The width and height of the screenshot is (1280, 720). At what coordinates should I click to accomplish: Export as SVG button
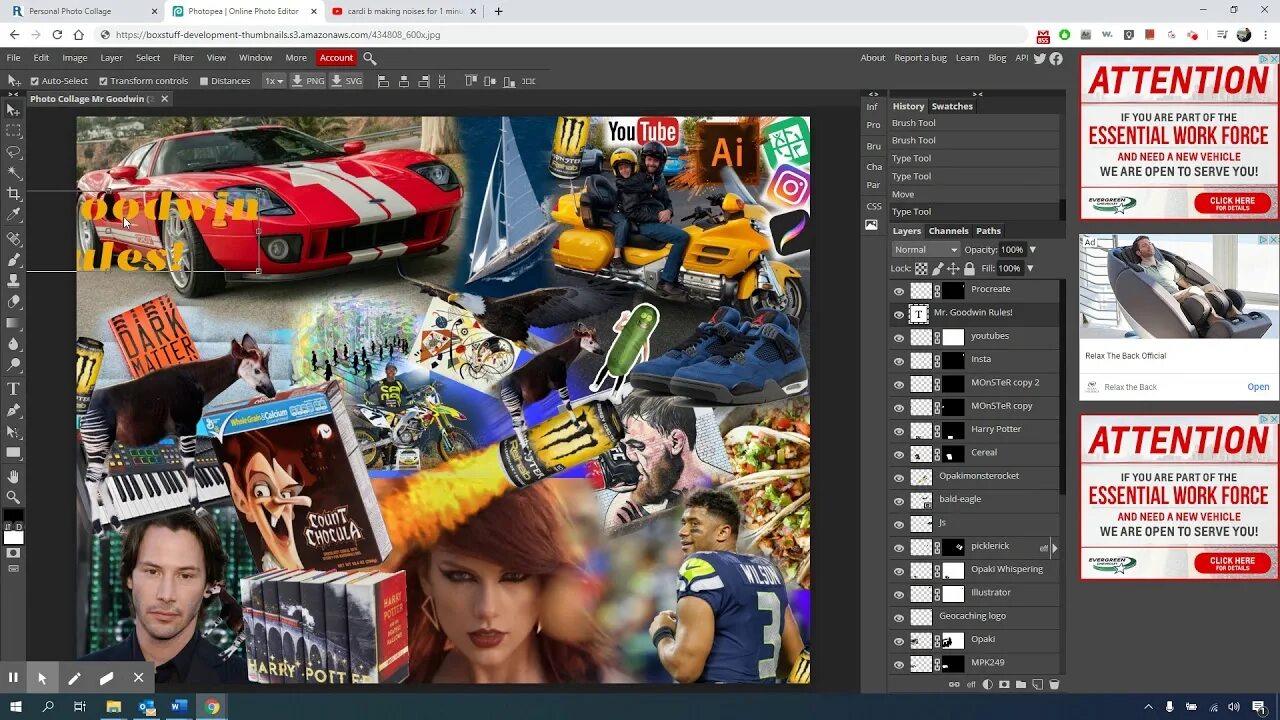tap(347, 81)
